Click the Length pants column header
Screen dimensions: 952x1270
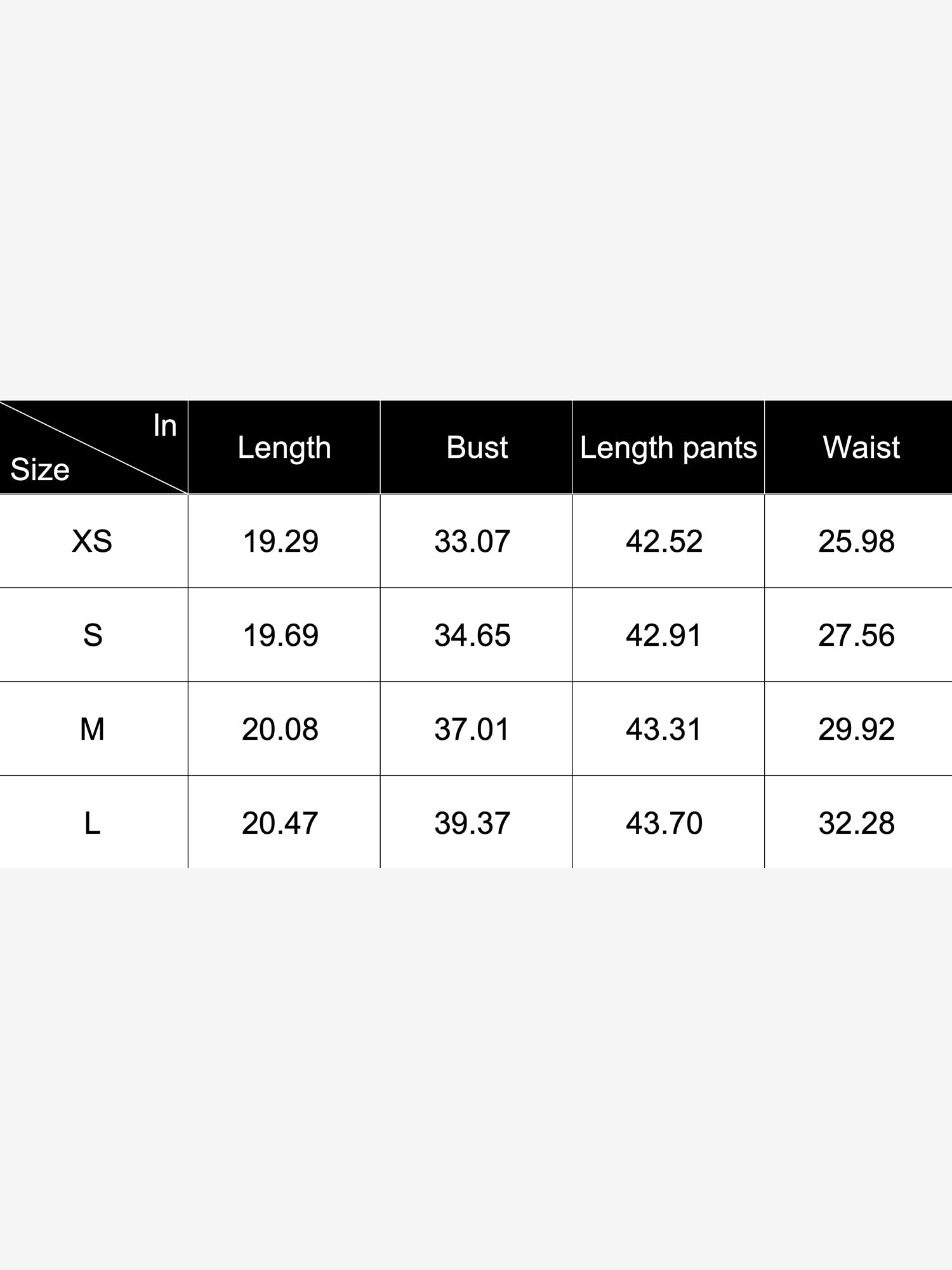coord(668,448)
